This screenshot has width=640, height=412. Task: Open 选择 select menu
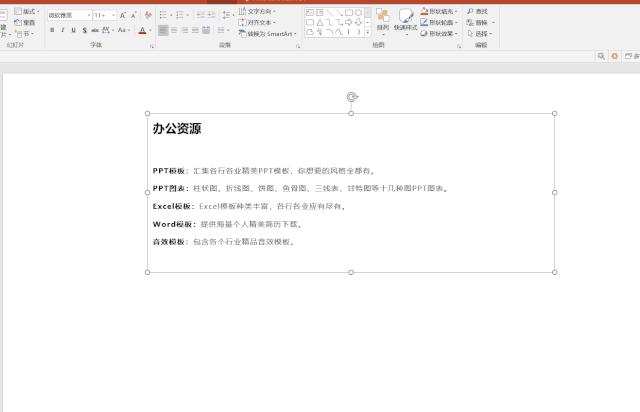(x=479, y=34)
